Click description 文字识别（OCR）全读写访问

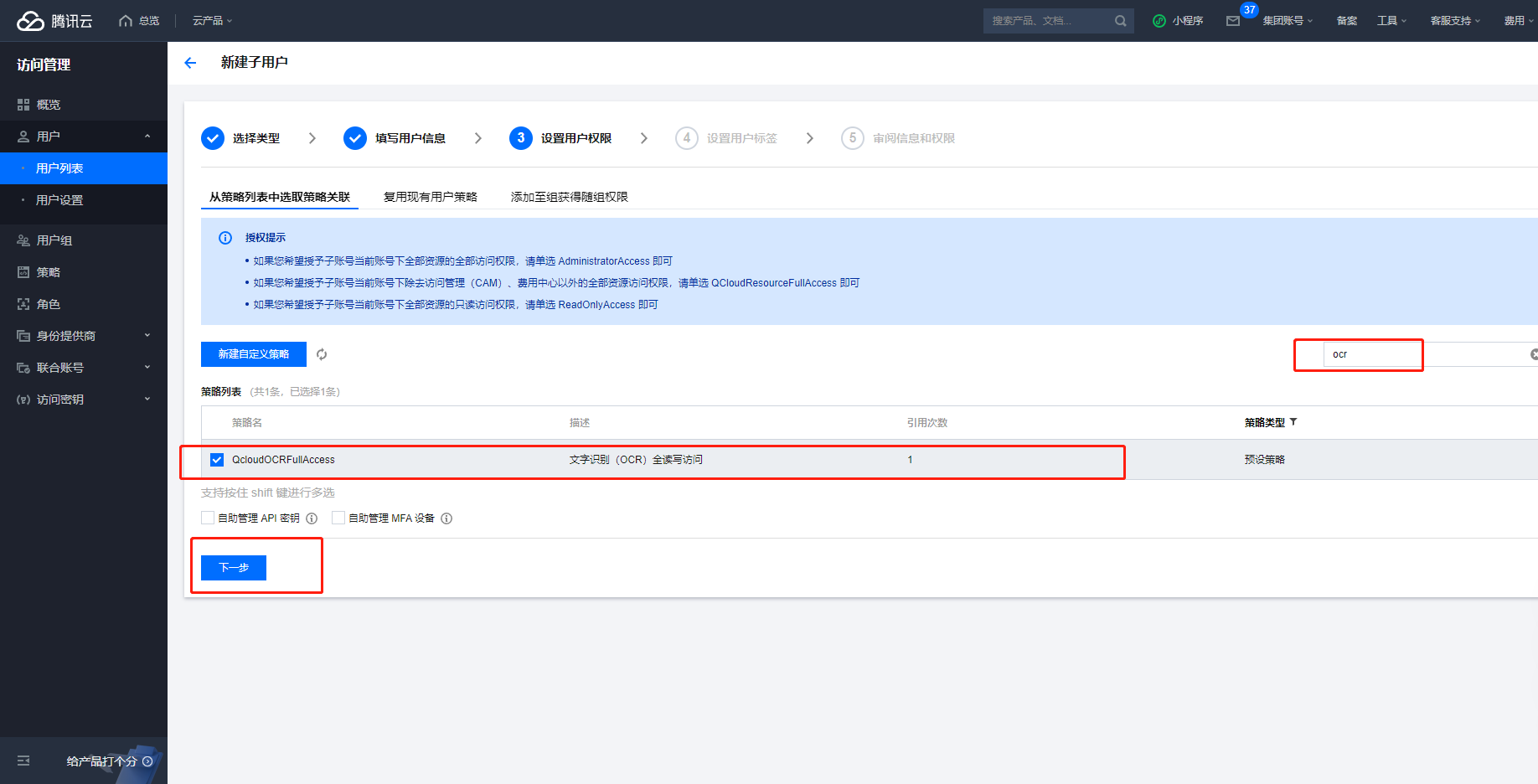click(x=636, y=460)
